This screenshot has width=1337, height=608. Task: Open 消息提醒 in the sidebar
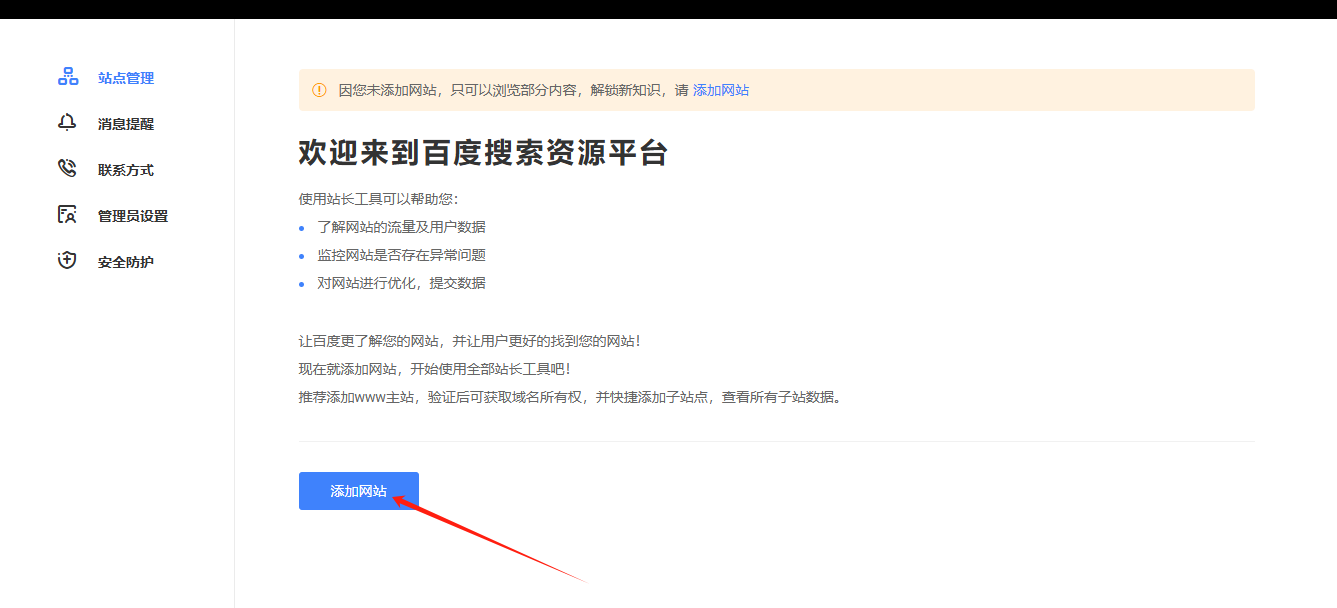tap(126, 124)
